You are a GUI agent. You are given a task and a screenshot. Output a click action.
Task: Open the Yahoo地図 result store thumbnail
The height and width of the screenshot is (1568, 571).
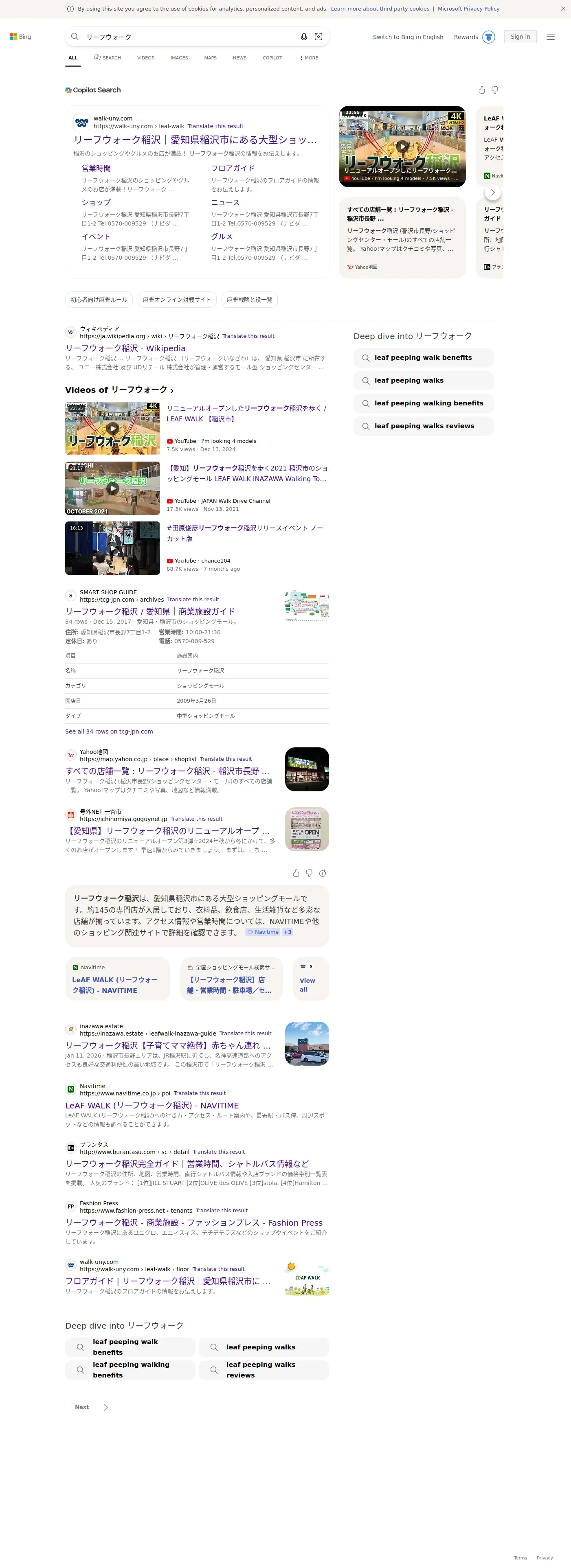[307, 769]
